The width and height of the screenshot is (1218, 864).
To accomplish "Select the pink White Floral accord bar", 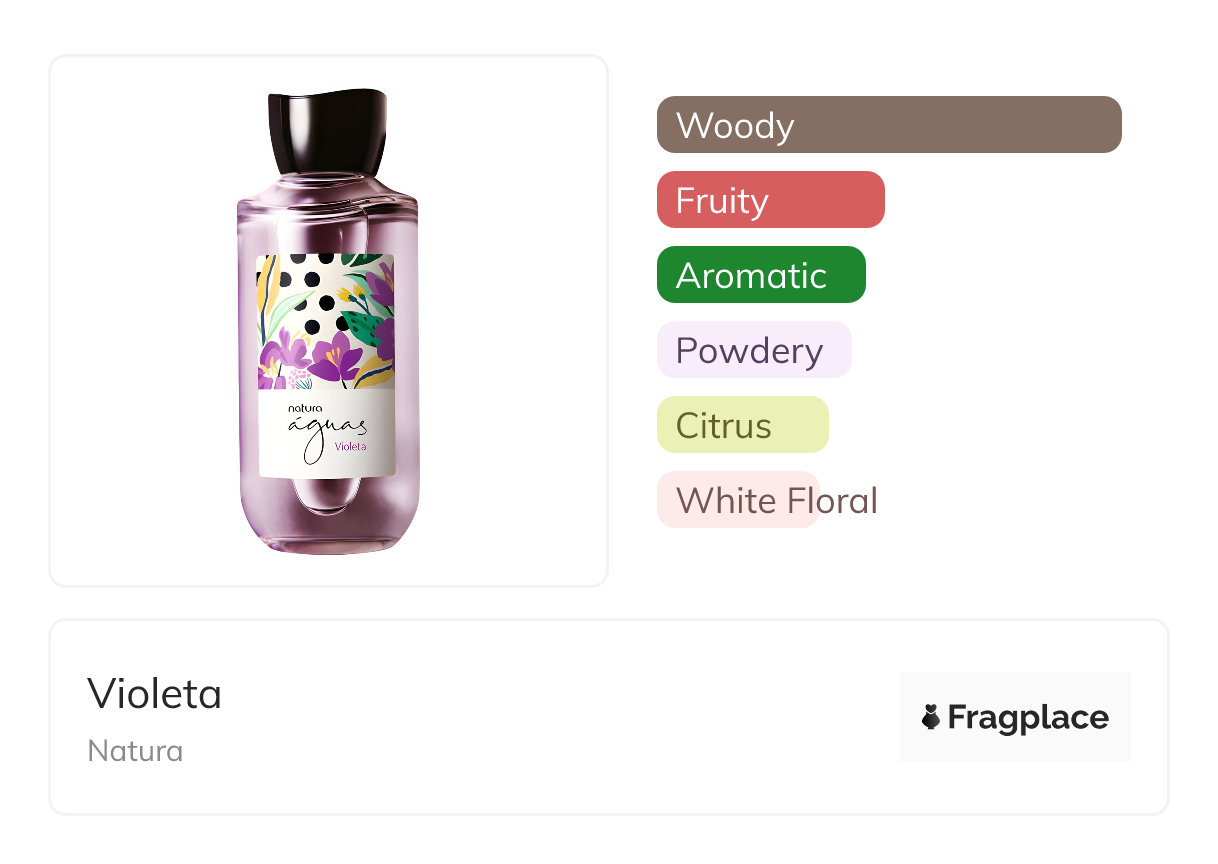I will click(x=738, y=500).
